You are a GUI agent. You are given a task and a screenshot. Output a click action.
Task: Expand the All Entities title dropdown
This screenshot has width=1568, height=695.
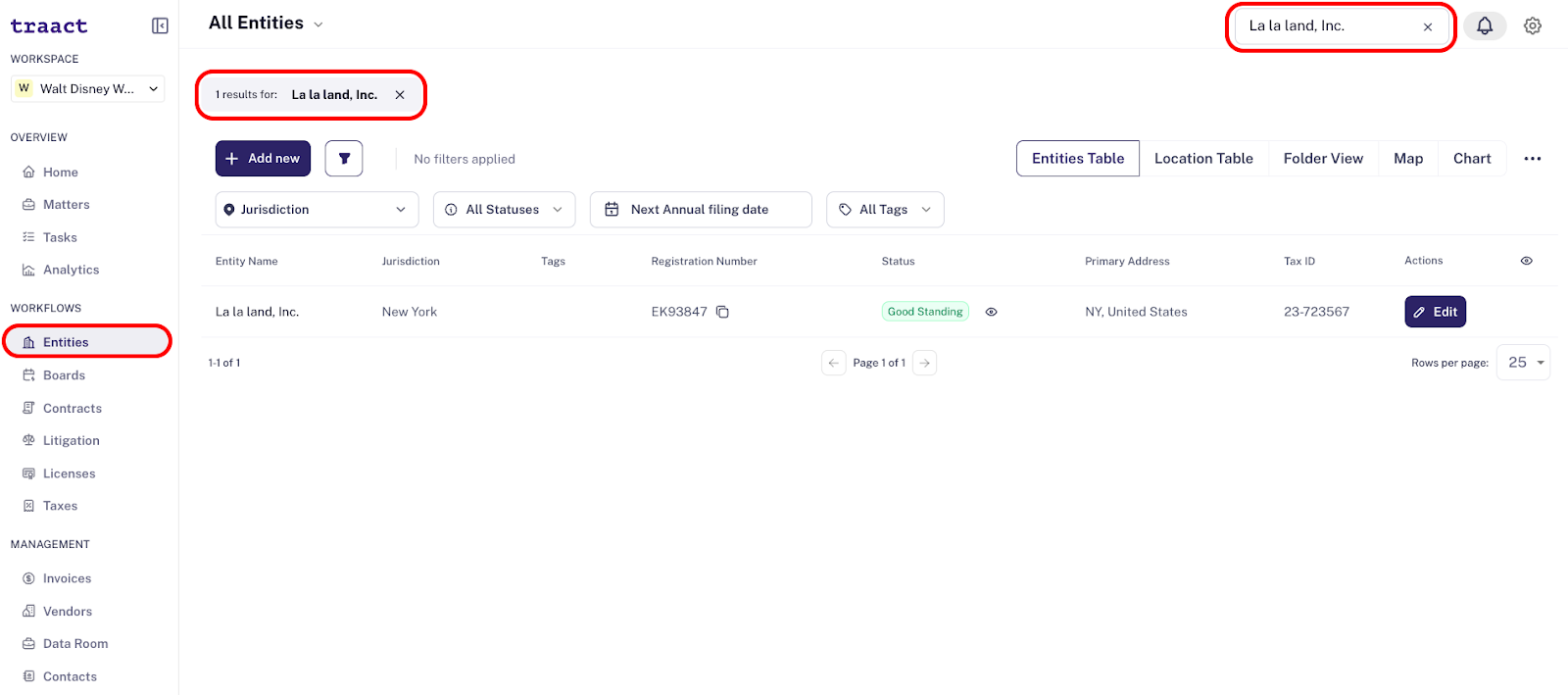coord(318,25)
